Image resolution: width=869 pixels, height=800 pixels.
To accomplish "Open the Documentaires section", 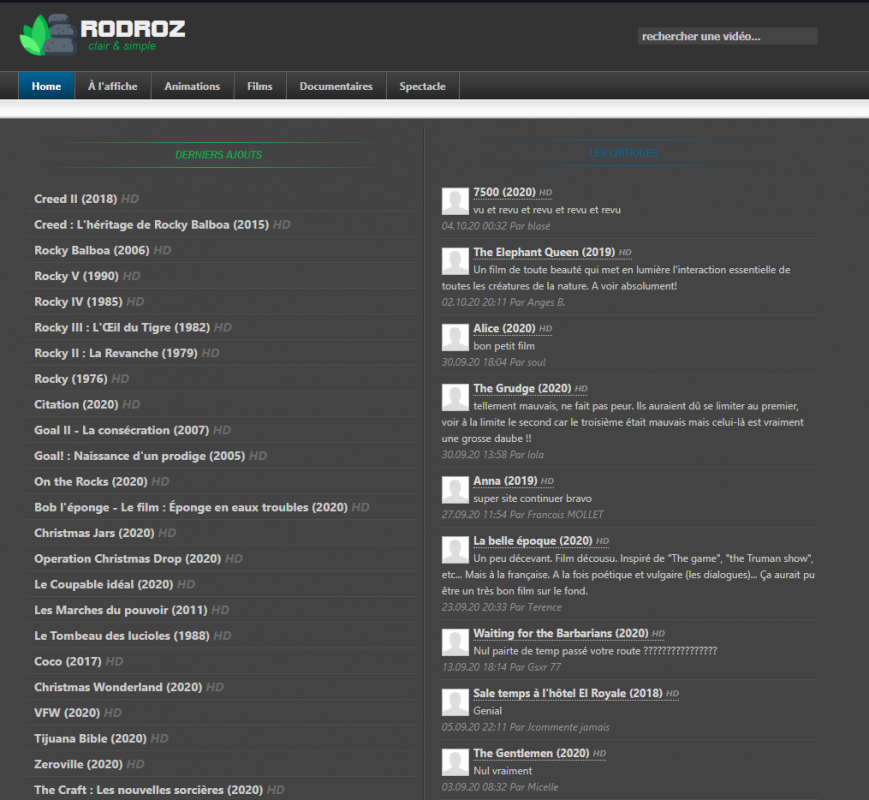I will coord(336,86).
